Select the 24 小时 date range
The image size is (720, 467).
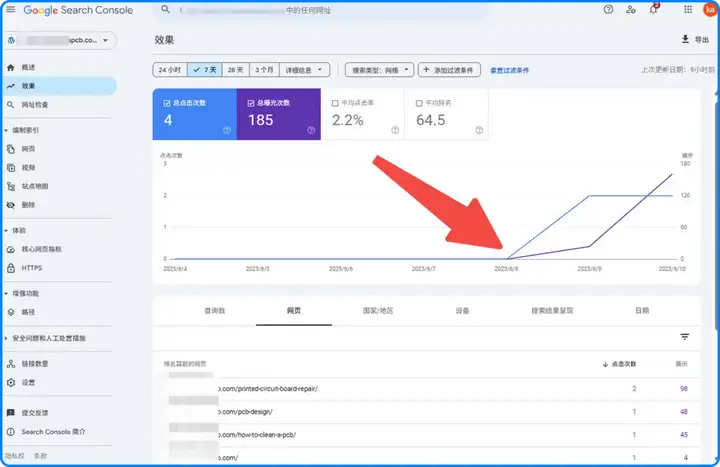170,70
